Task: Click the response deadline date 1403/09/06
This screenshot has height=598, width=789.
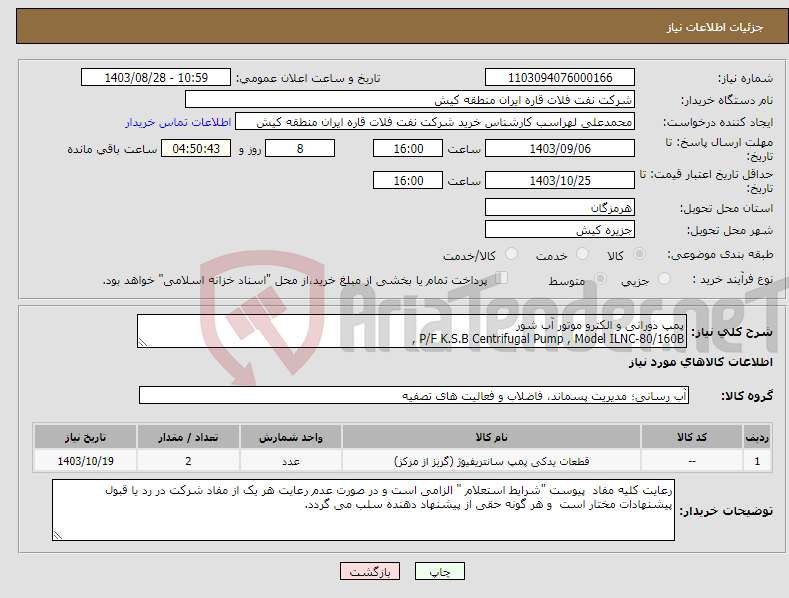Action: (560, 148)
